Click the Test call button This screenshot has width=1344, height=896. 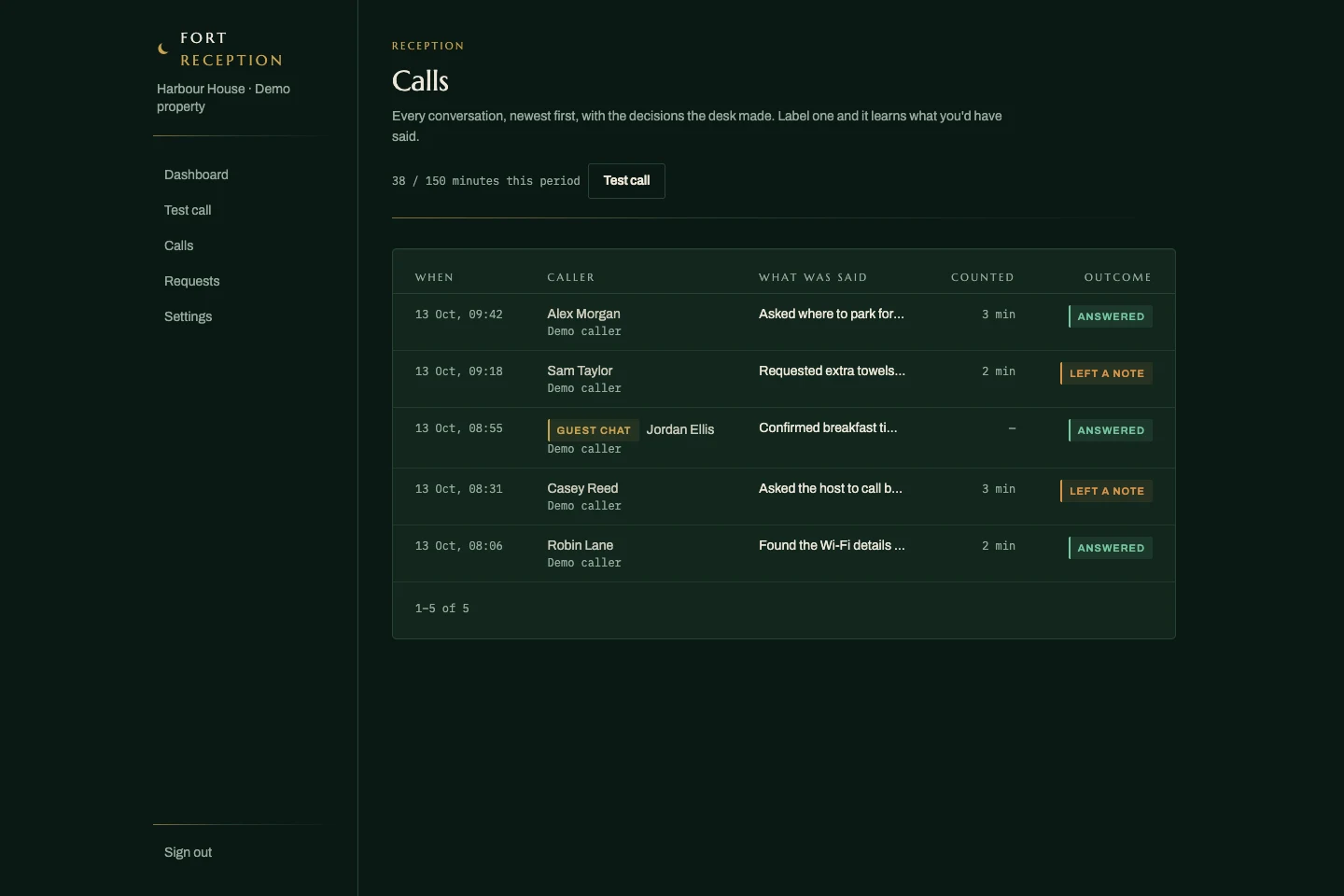pos(626,181)
